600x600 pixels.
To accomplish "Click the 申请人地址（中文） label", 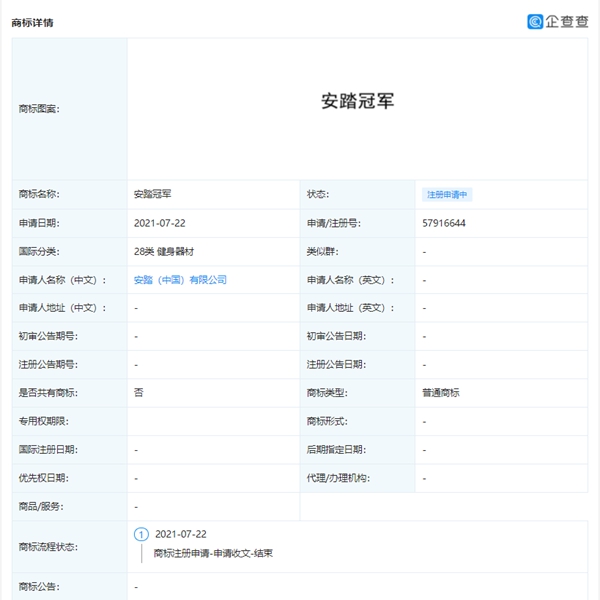I will [x=62, y=308].
